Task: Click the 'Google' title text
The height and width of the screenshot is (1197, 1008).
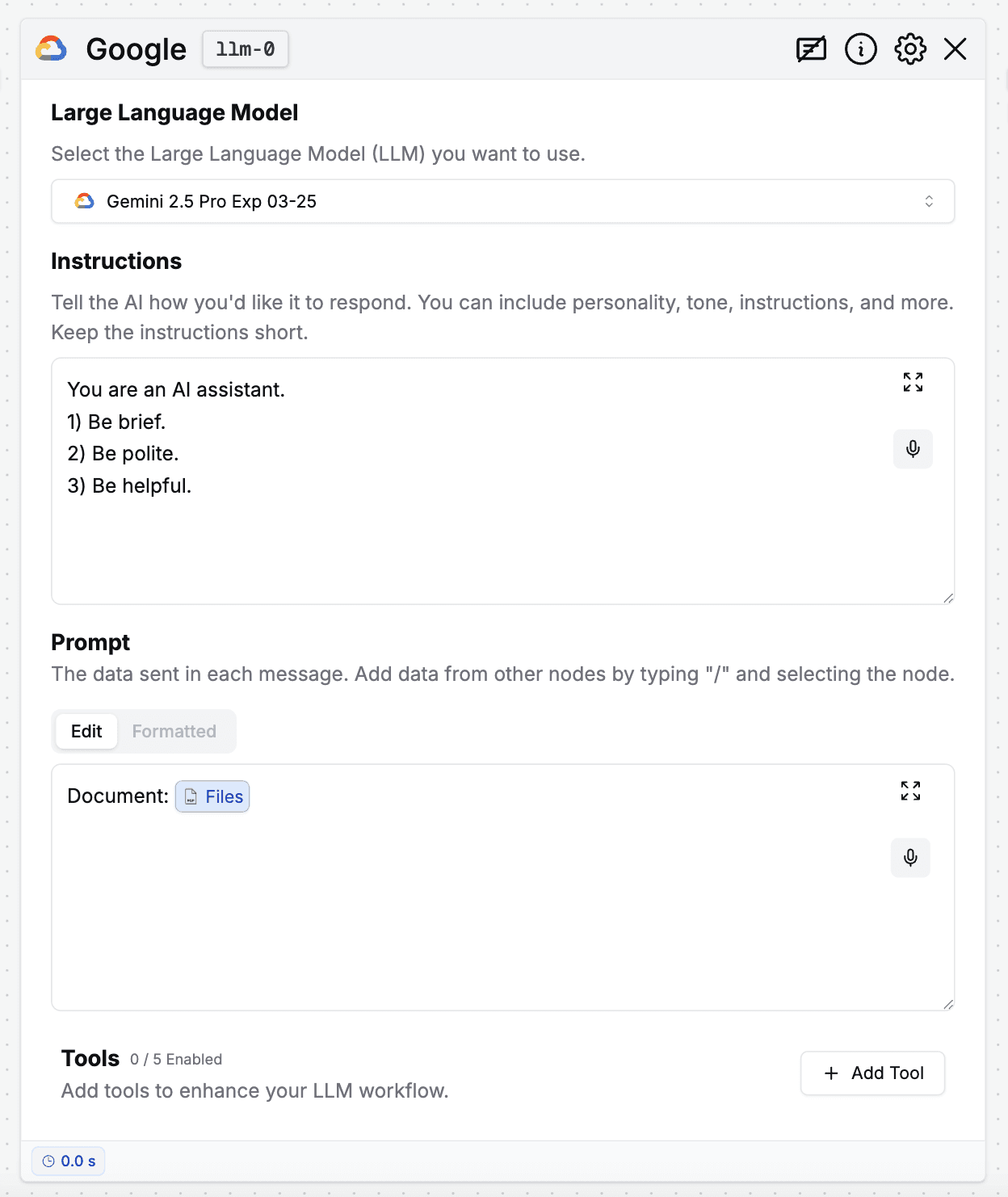Action: point(136,49)
